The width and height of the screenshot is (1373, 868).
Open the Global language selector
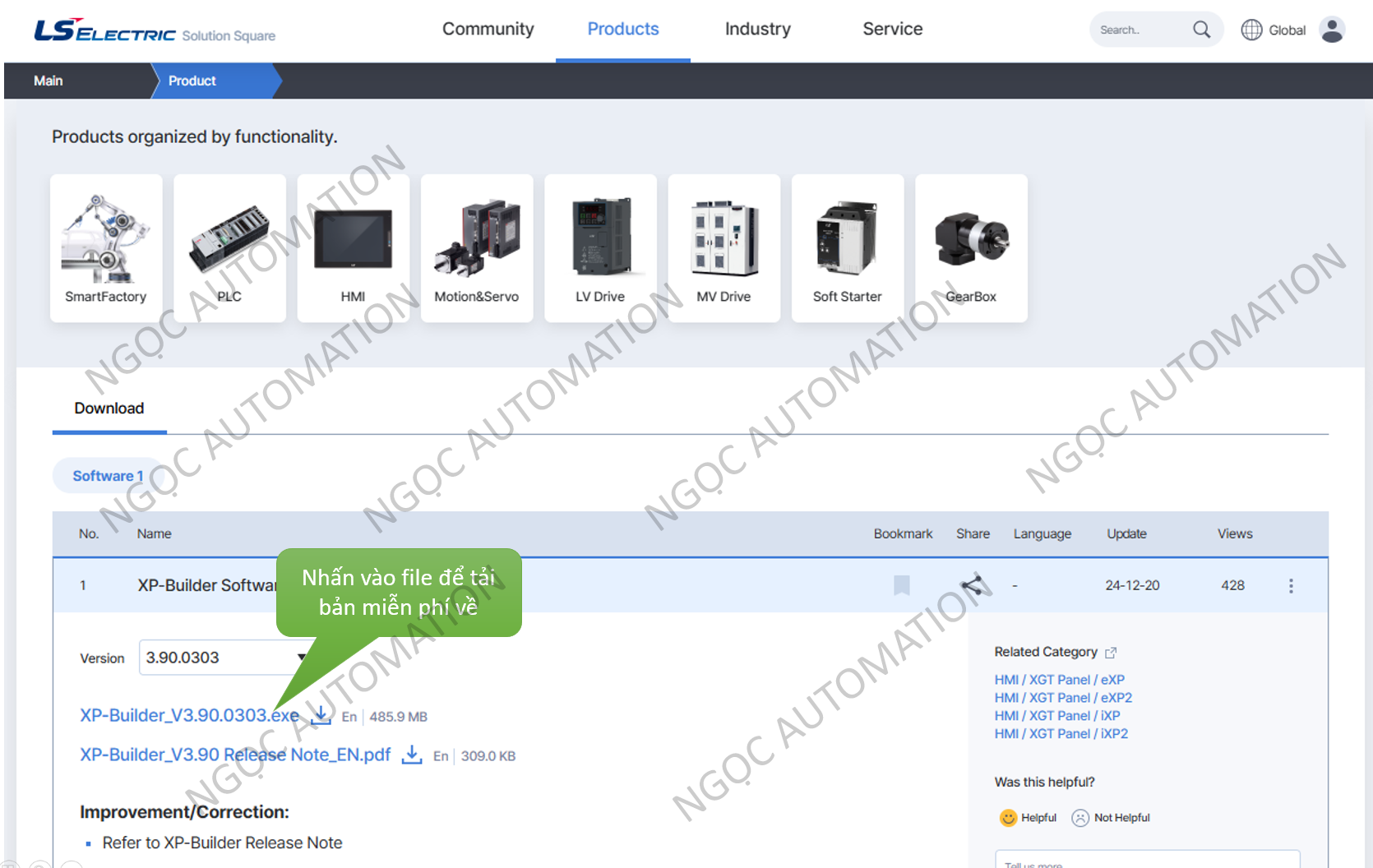click(x=1274, y=30)
